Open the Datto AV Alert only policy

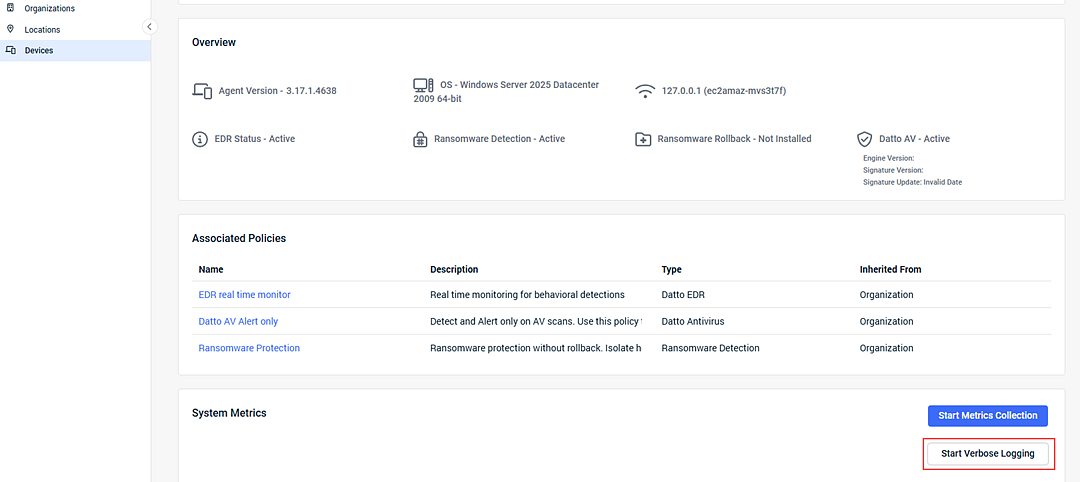[238, 322]
